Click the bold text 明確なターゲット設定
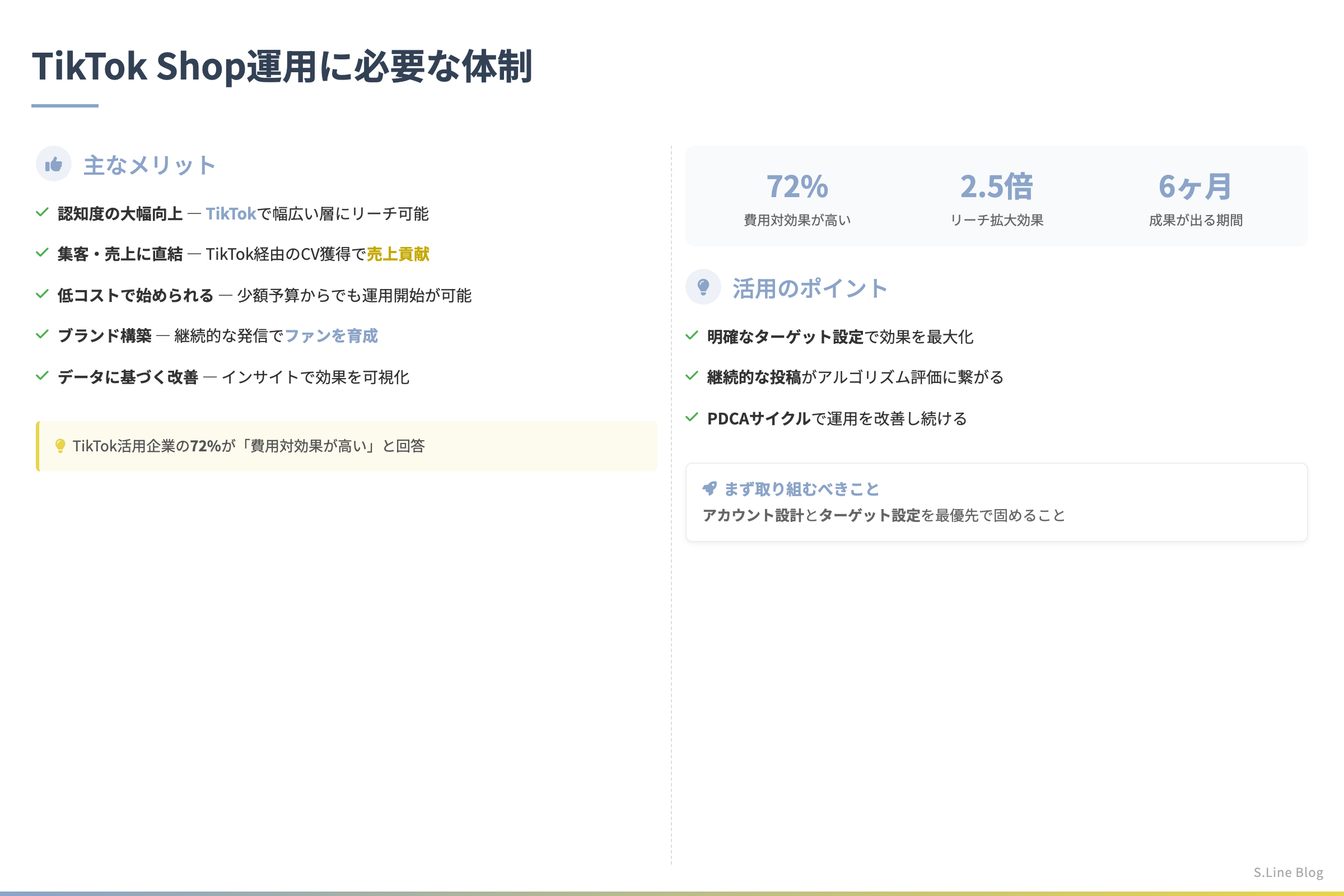 point(785,337)
